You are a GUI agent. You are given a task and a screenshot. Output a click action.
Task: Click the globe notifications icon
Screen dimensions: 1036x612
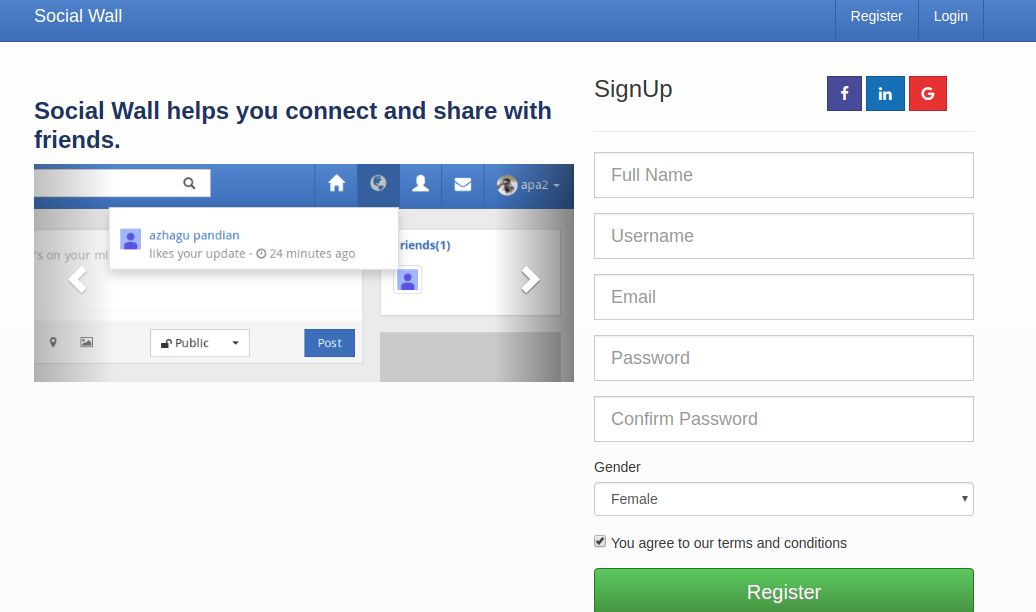(378, 184)
